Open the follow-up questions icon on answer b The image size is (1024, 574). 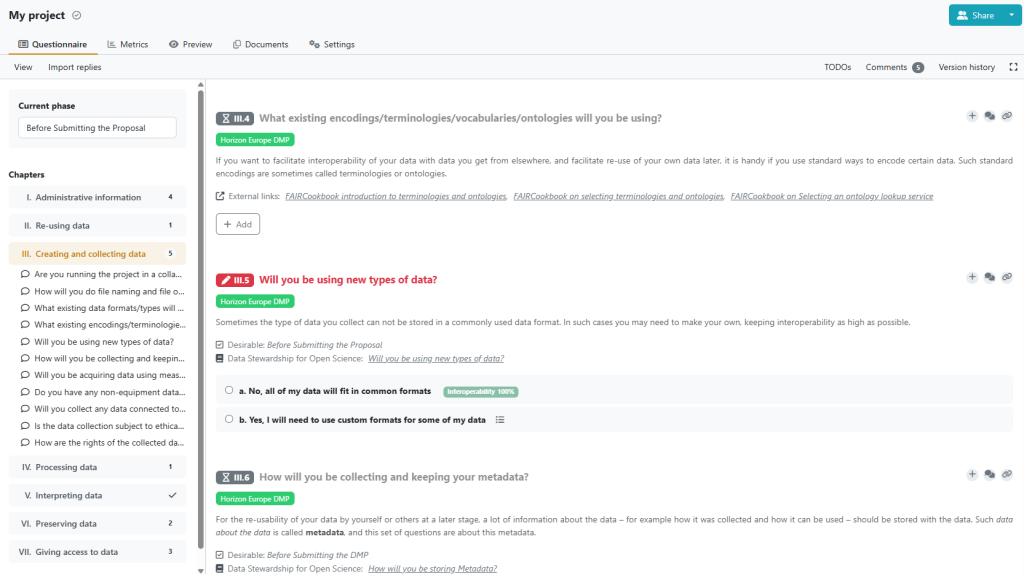point(500,420)
